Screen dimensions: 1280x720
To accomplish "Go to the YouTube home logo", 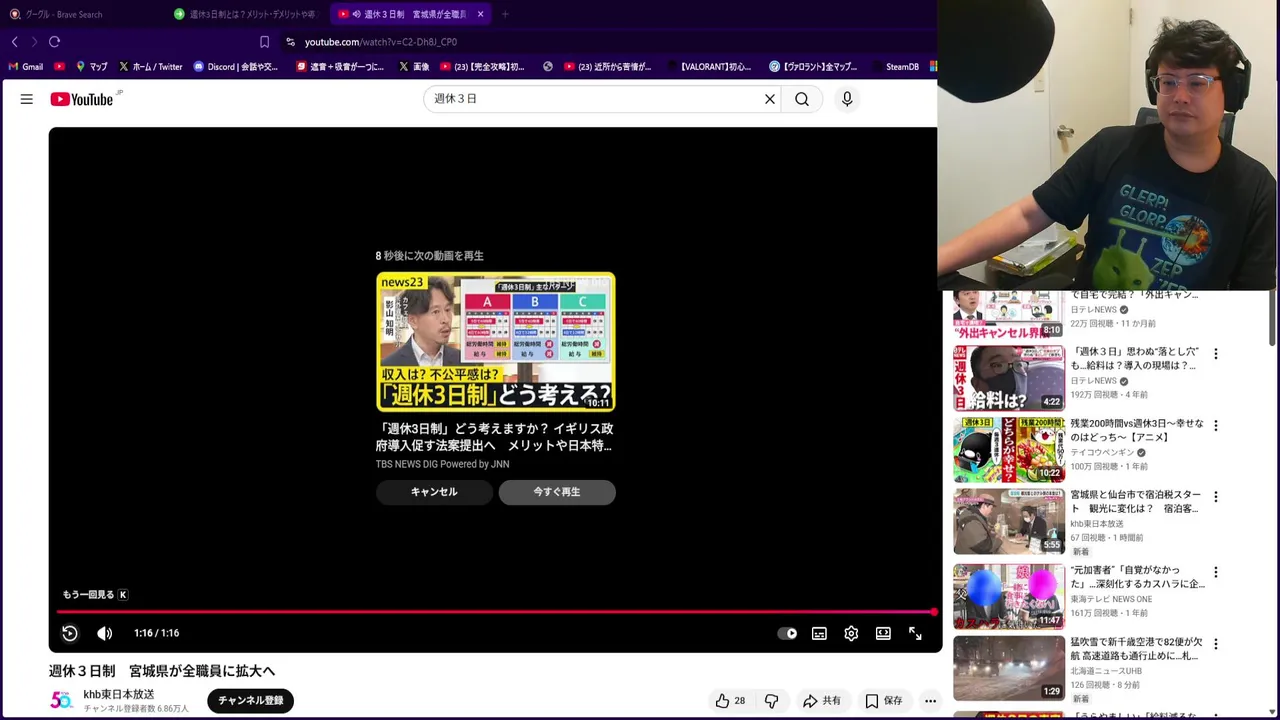I will (x=82, y=99).
